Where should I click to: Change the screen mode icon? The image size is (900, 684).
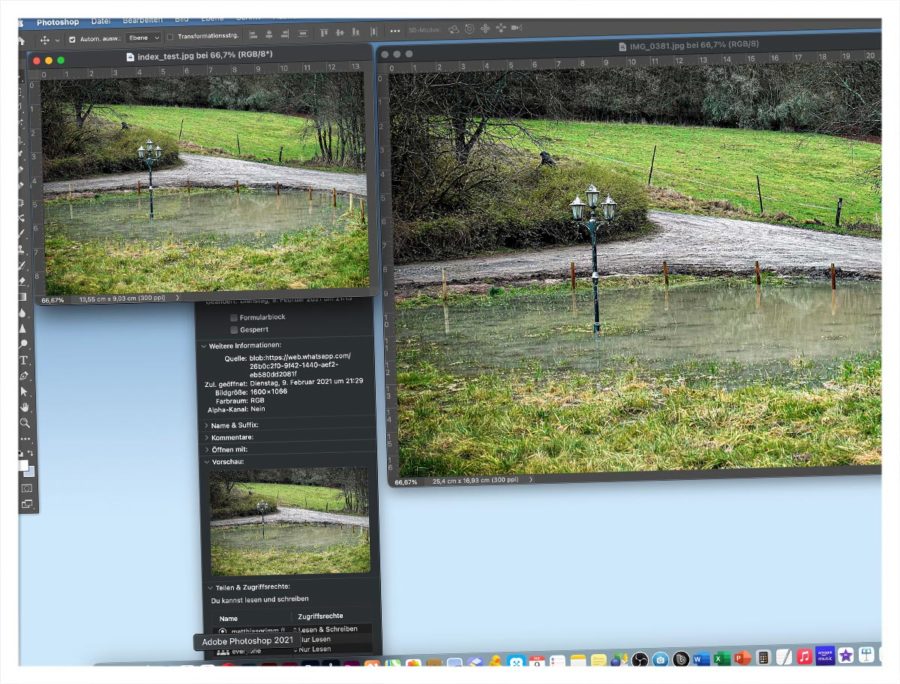pos(27,504)
